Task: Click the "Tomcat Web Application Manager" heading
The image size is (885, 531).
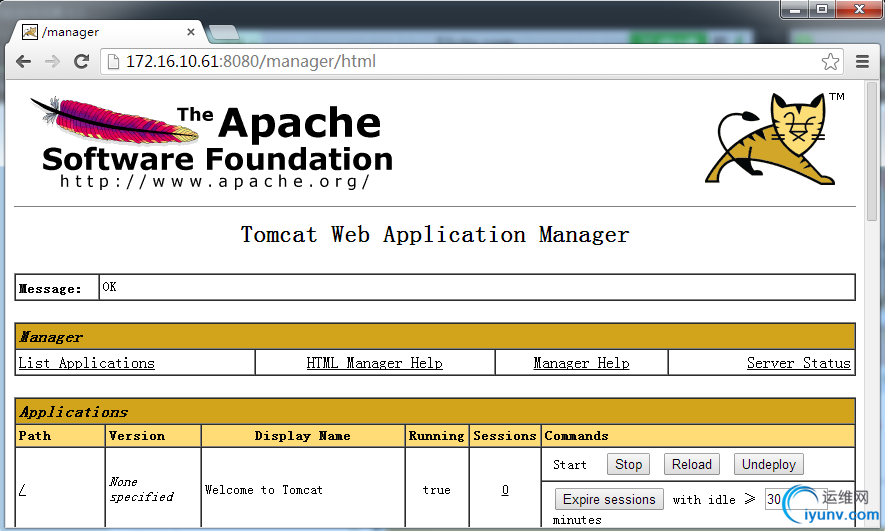Action: tap(435, 234)
